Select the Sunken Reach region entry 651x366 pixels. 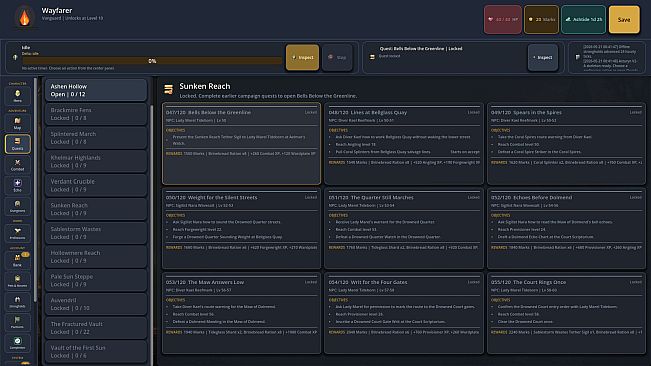(x=96, y=209)
